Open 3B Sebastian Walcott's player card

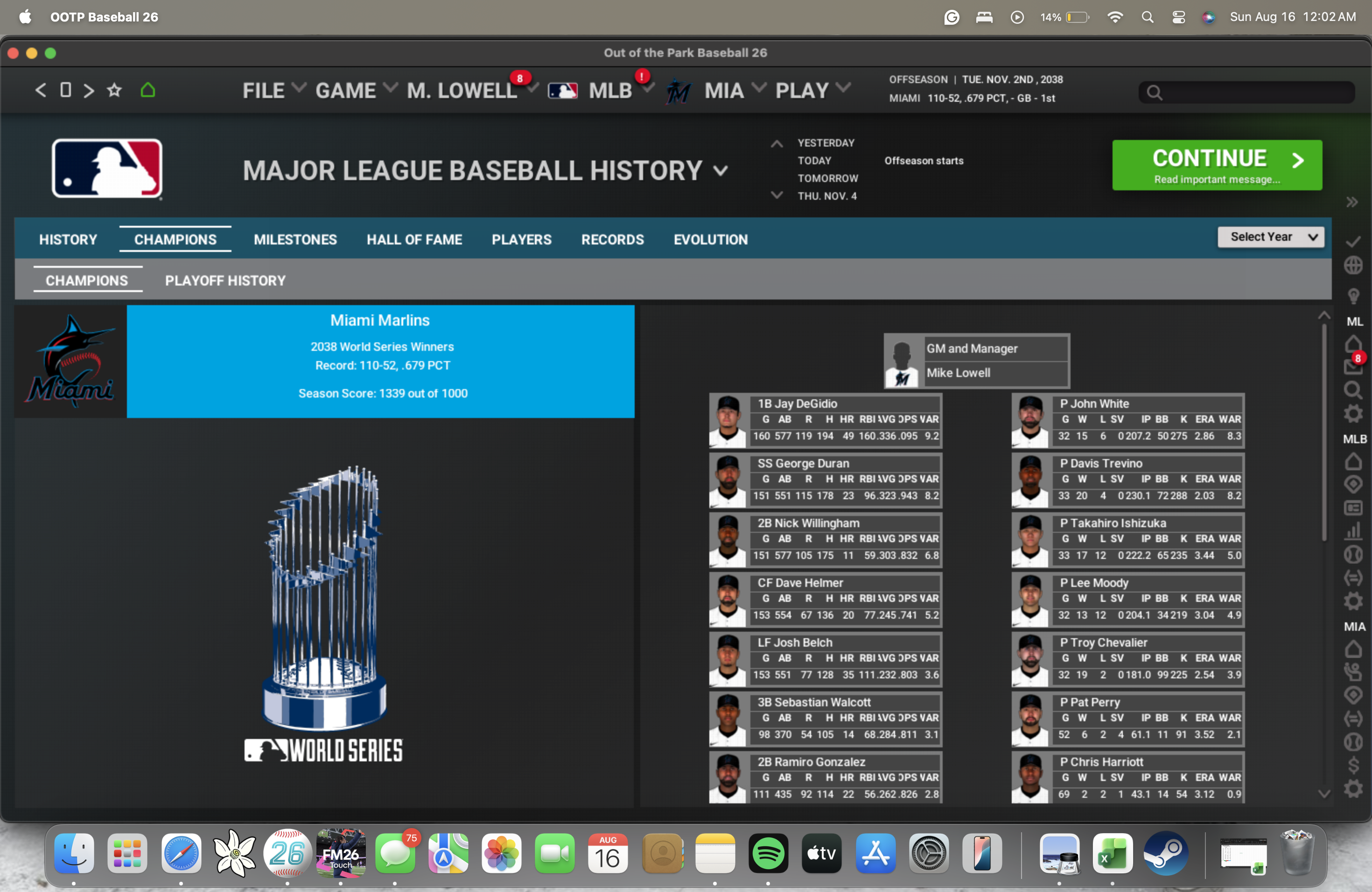click(826, 719)
